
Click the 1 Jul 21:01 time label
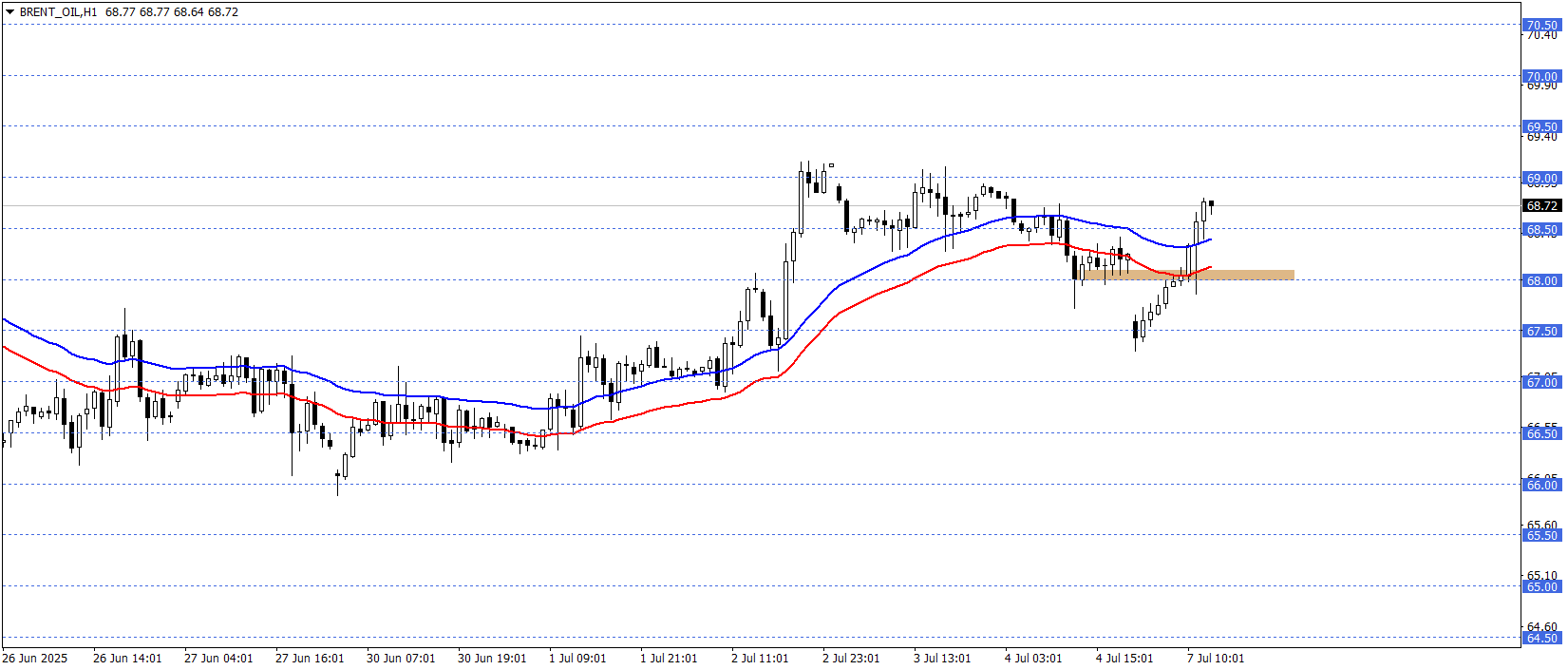[669, 658]
